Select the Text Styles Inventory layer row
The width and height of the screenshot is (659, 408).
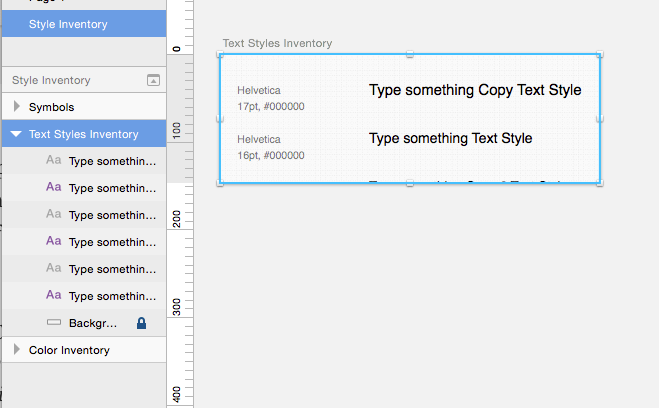(x=84, y=134)
